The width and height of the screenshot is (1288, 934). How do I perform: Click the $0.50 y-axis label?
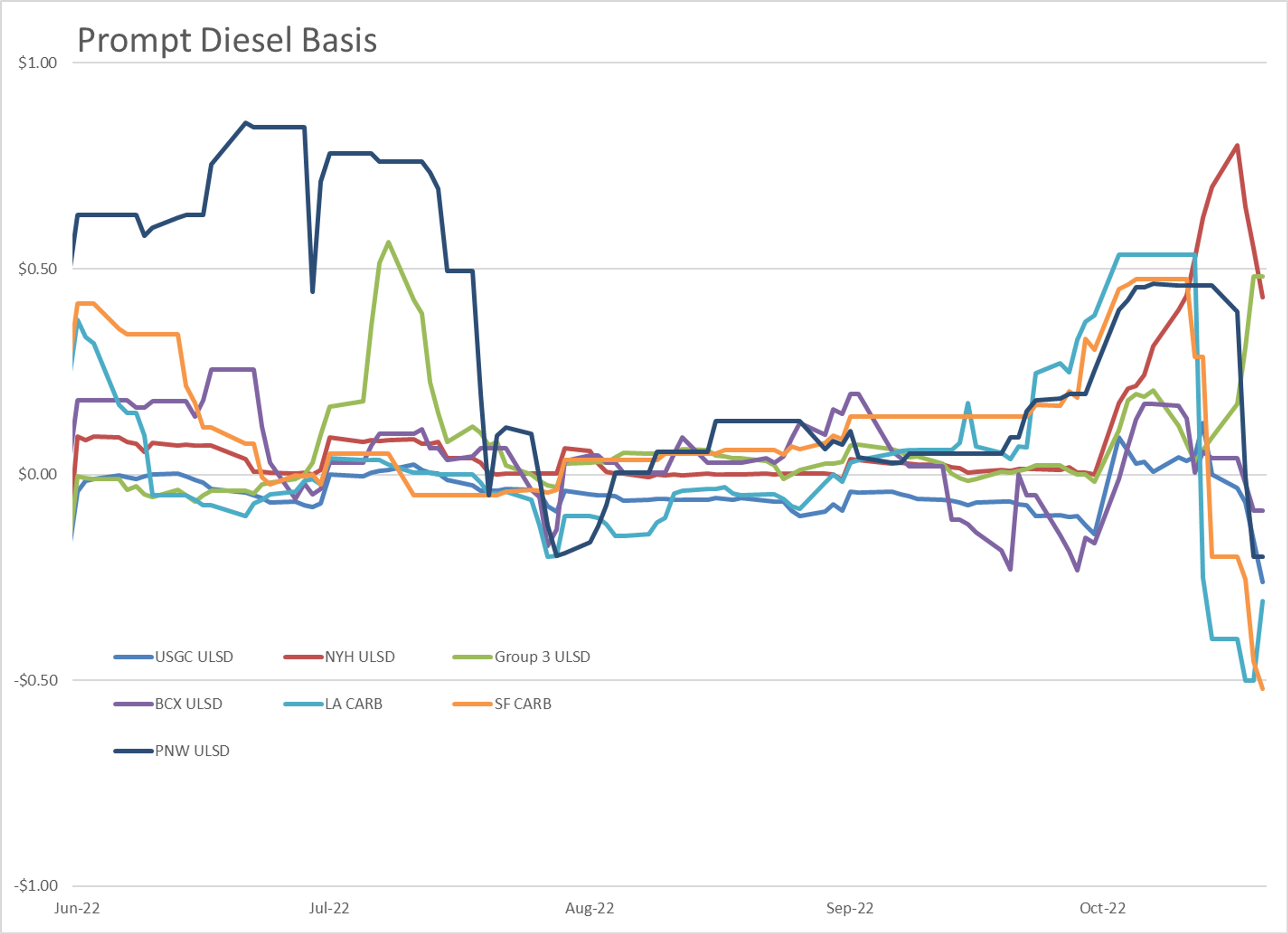(x=38, y=269)
